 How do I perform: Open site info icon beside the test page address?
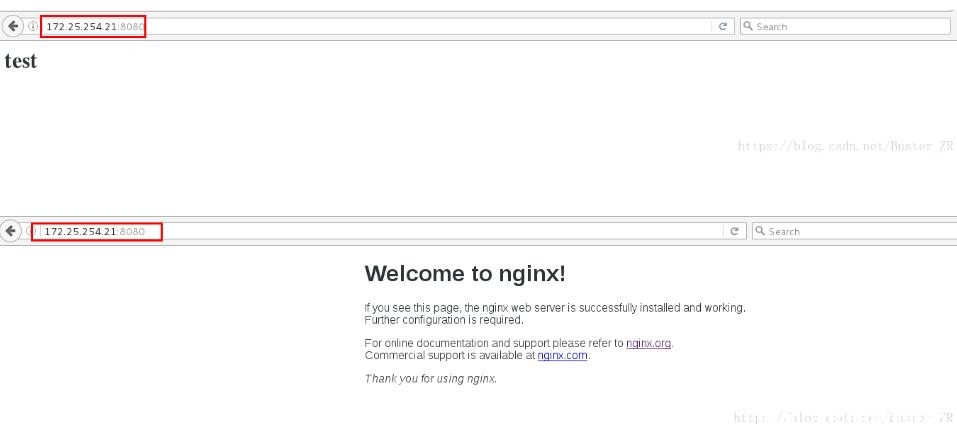coord(32,26)
